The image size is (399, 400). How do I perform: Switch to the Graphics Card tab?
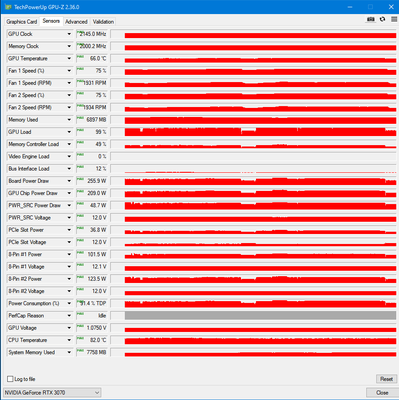point(22,22)
